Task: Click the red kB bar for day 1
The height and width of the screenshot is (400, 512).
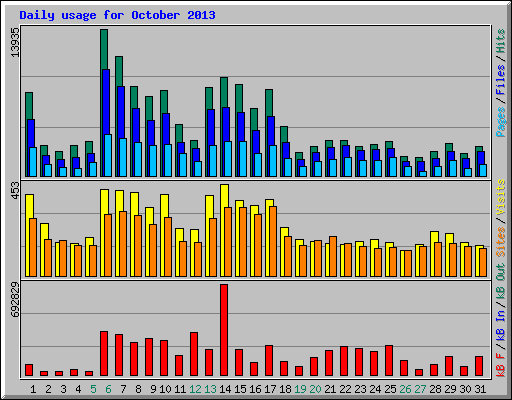Action: click(x=29, y=370)
